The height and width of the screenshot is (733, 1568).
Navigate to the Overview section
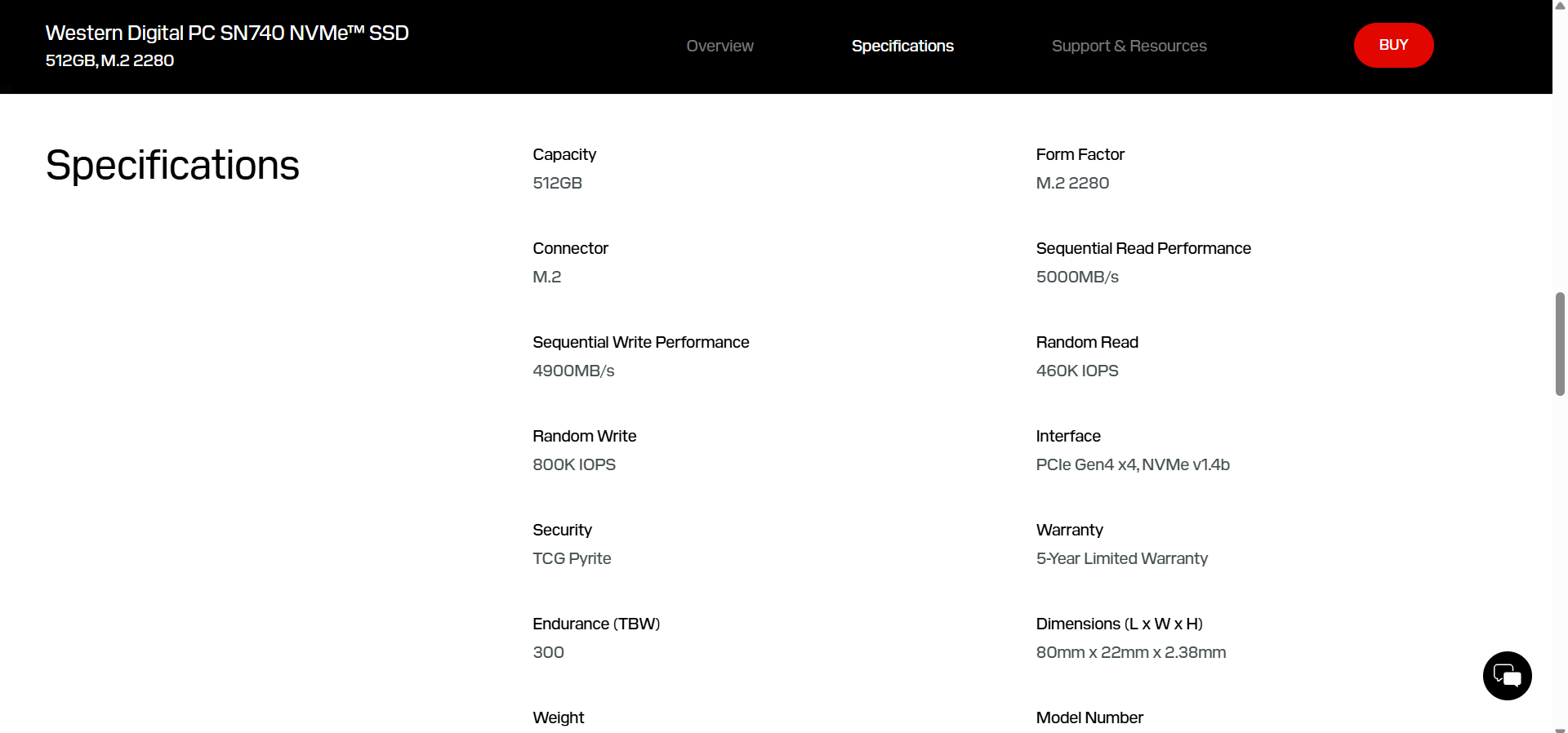click(x=719, y=46)
